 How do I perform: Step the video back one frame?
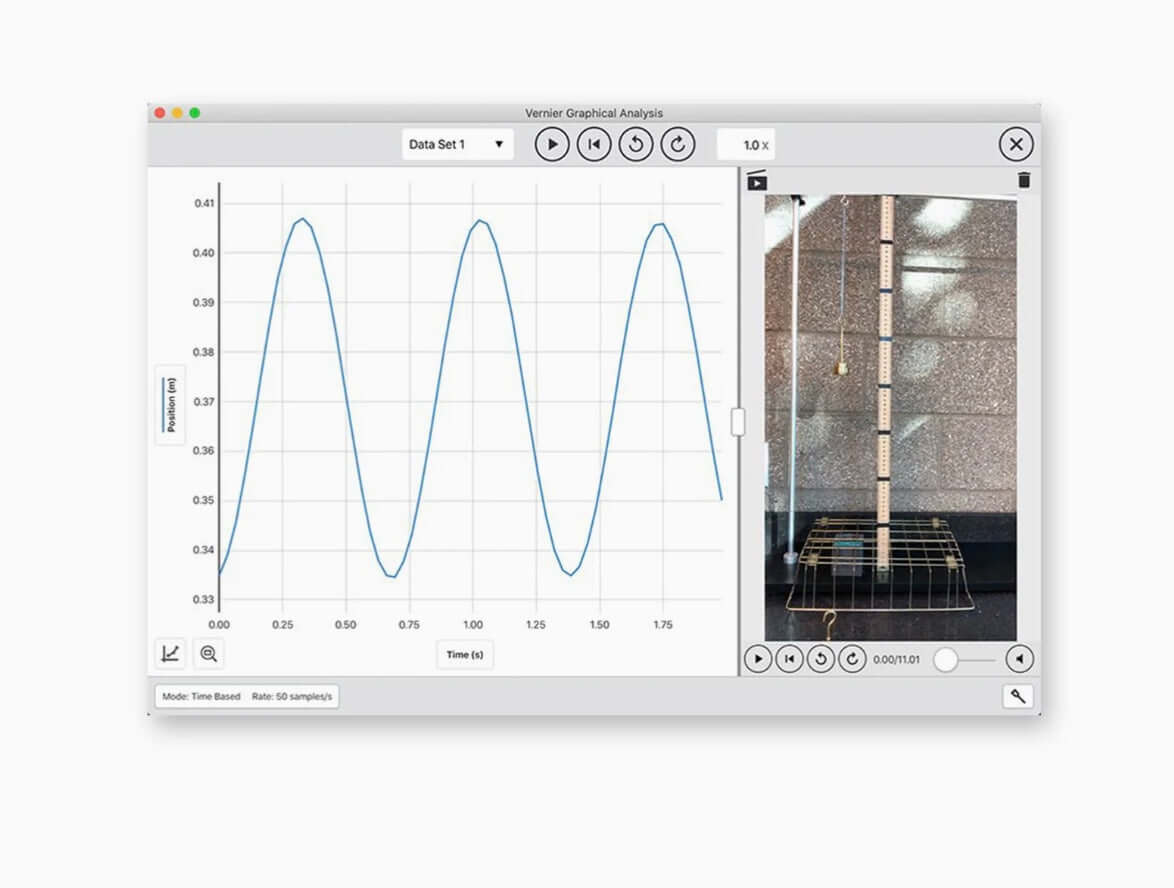pos(821,659)
